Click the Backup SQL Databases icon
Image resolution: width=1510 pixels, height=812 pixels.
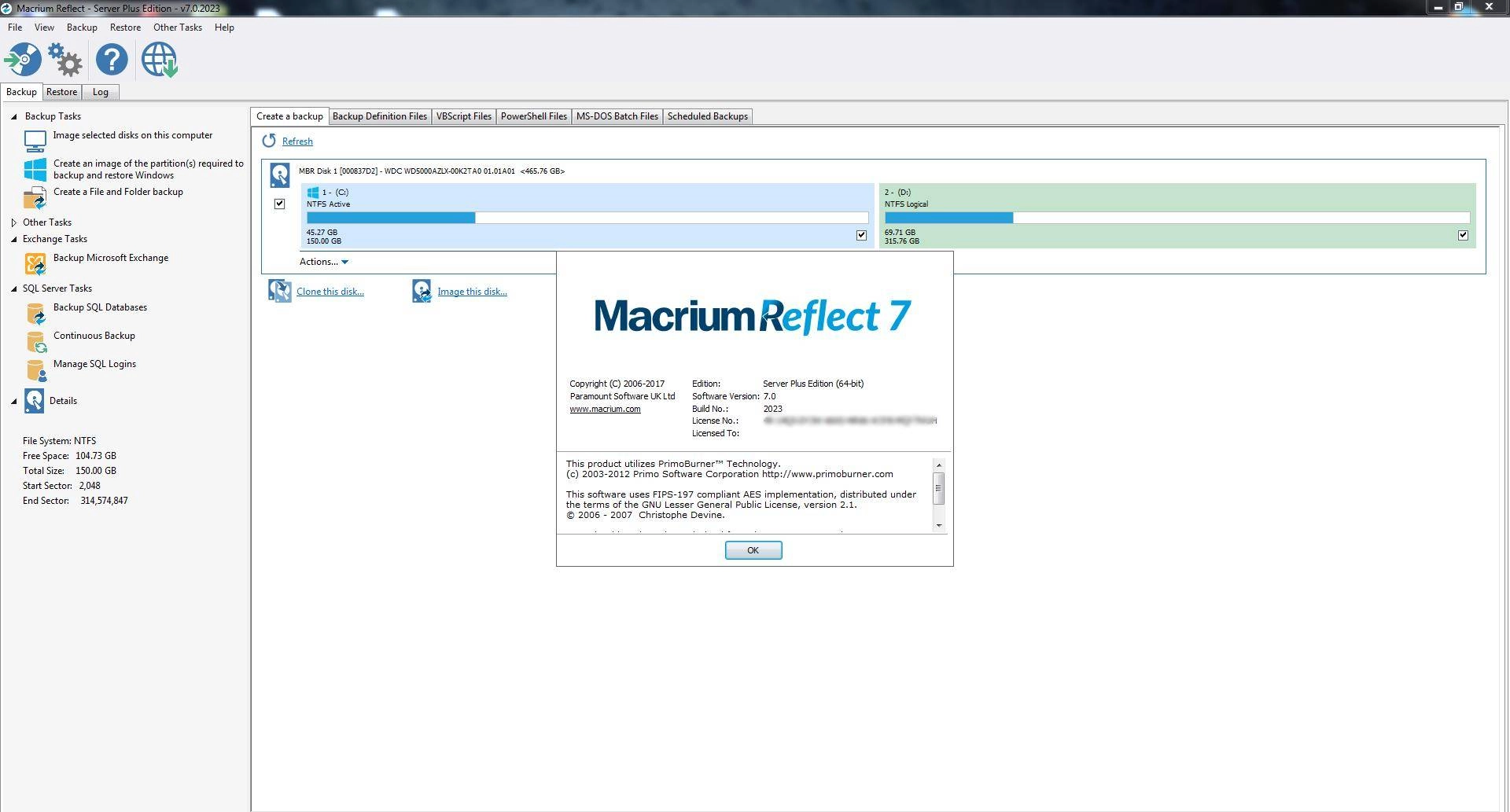pyautogui.click(x=35, y=313)
